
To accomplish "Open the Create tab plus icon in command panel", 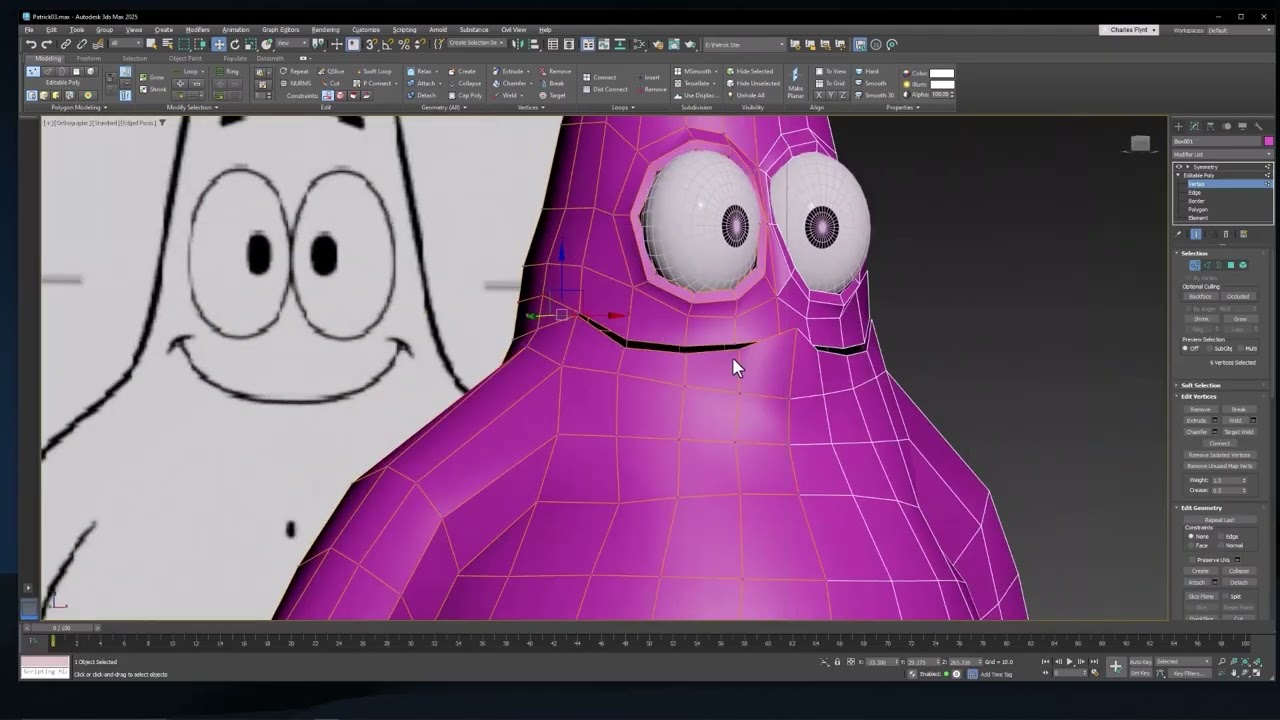I will [1178, 126].
